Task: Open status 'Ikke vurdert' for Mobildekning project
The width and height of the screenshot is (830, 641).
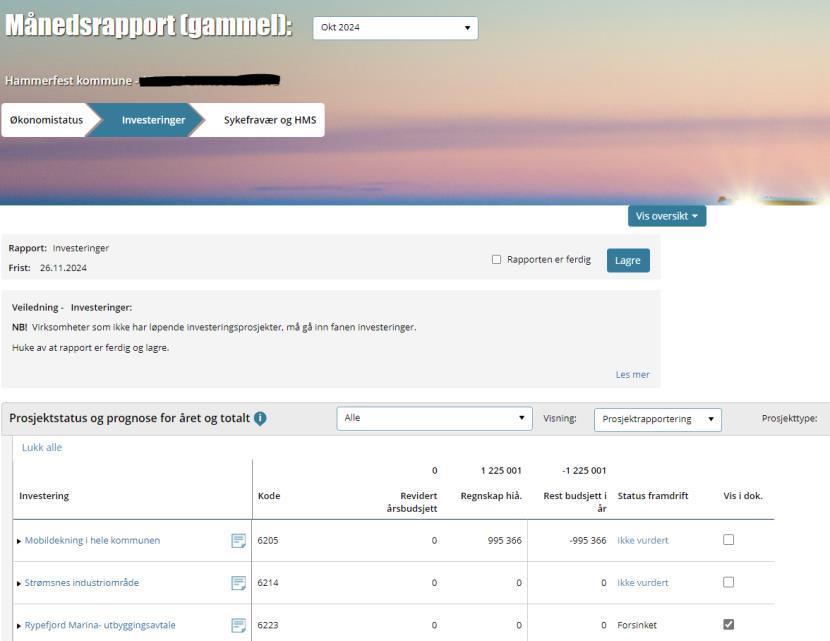Action: coord(641,539)
